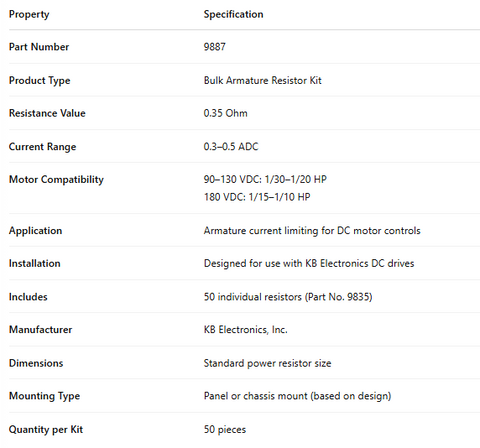This screenshot has height=448, width=480.
Task: Click the Product Type label
Action: click(x=39, y=81)
